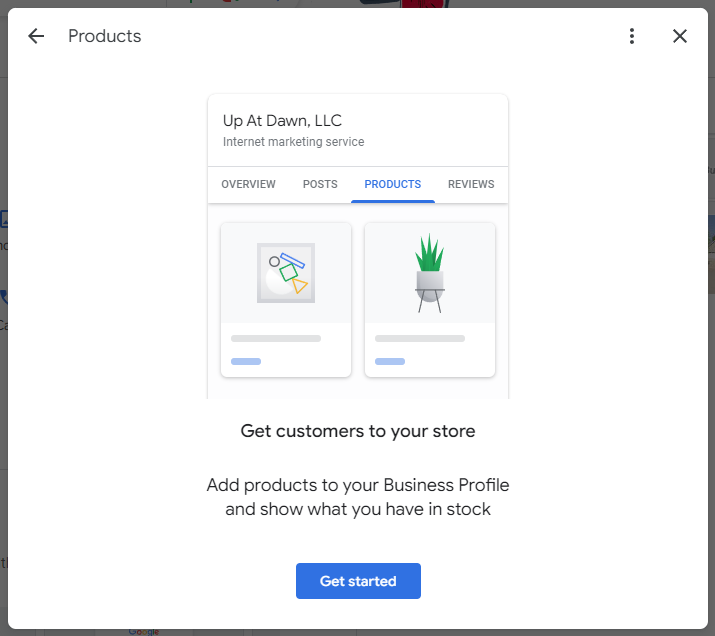Select the OVERVIEW tab in the preview
Viewport: 715px width, 636px height.
tap(249, 184)
